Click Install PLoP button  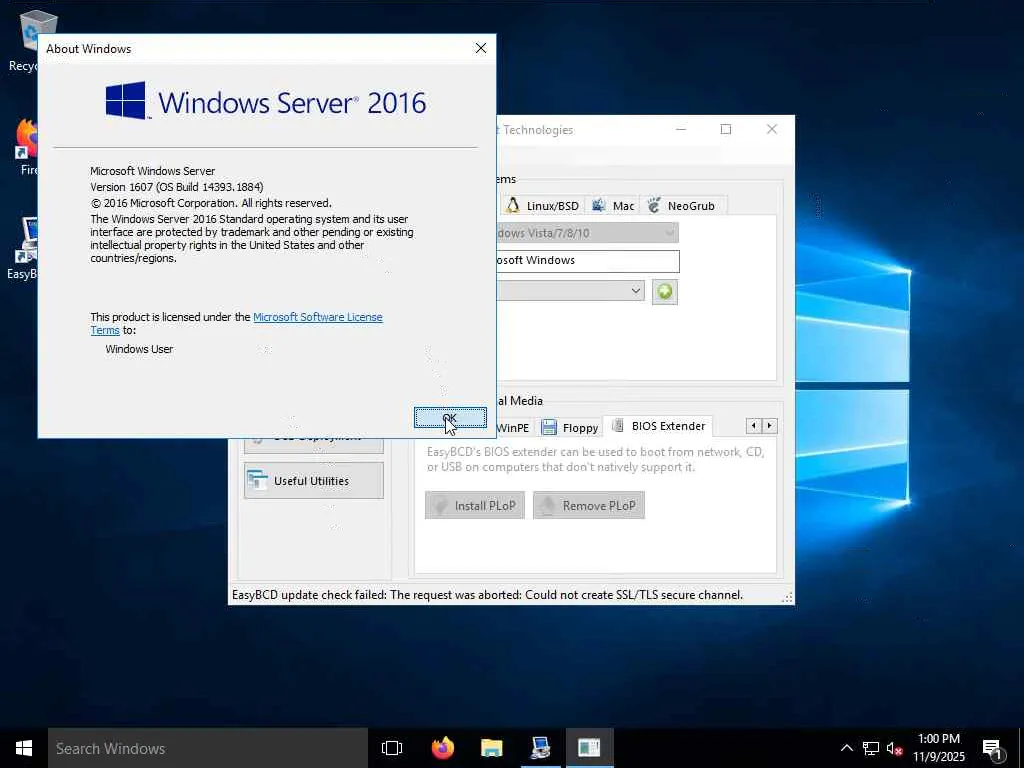[475, 505]
